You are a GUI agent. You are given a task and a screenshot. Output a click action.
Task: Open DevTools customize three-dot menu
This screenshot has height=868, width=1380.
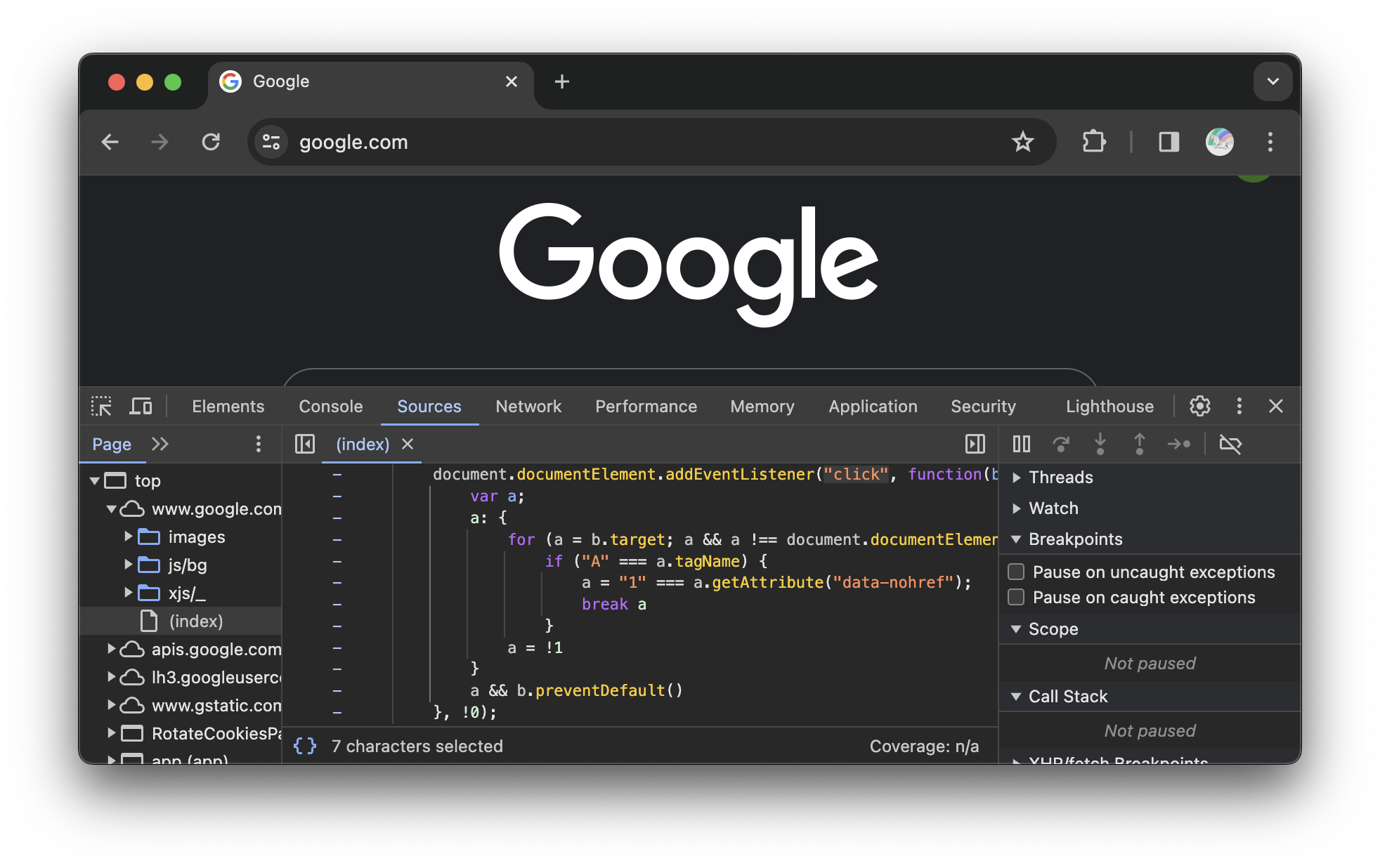pyautogui.click(x=1239, y=406)
